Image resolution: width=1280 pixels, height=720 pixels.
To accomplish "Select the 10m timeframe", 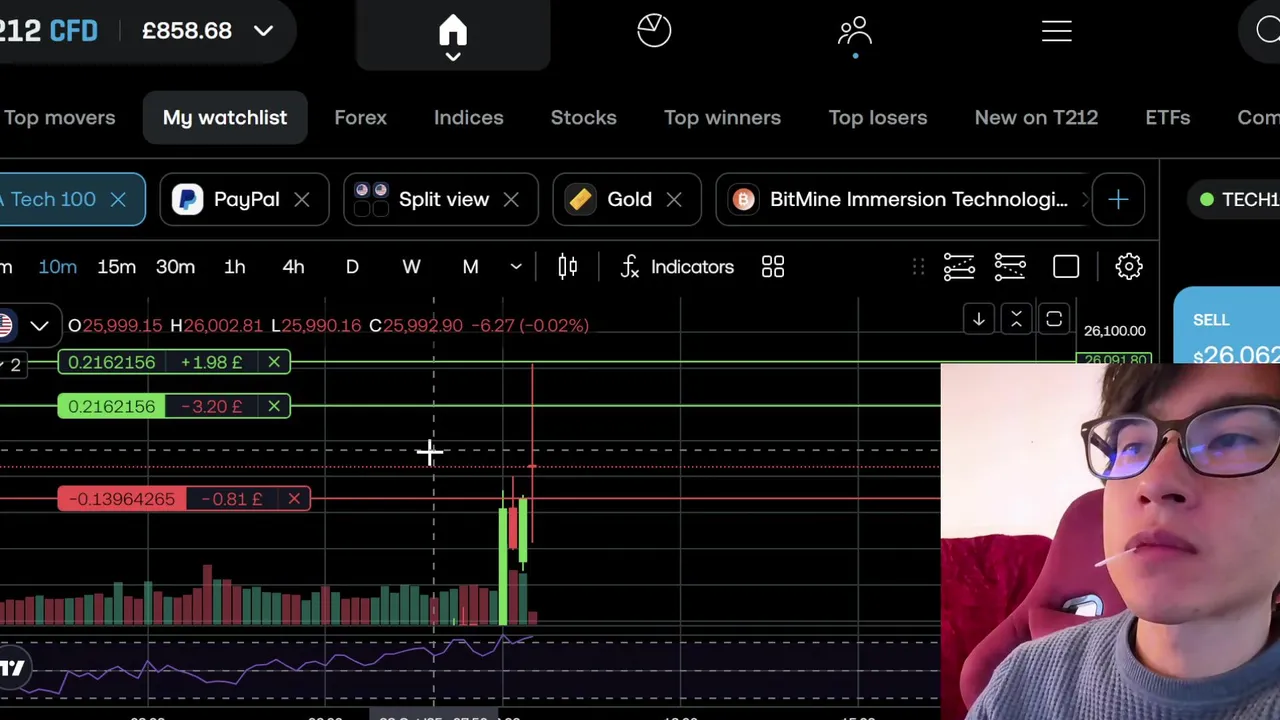I will point(57,267).
